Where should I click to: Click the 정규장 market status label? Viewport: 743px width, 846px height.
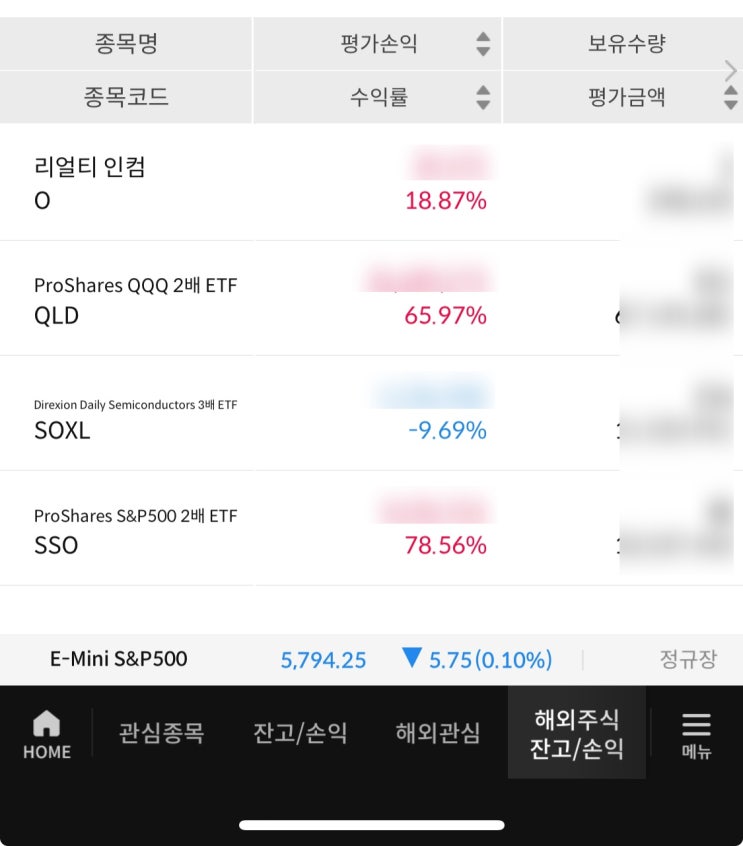tap(688, 659)
